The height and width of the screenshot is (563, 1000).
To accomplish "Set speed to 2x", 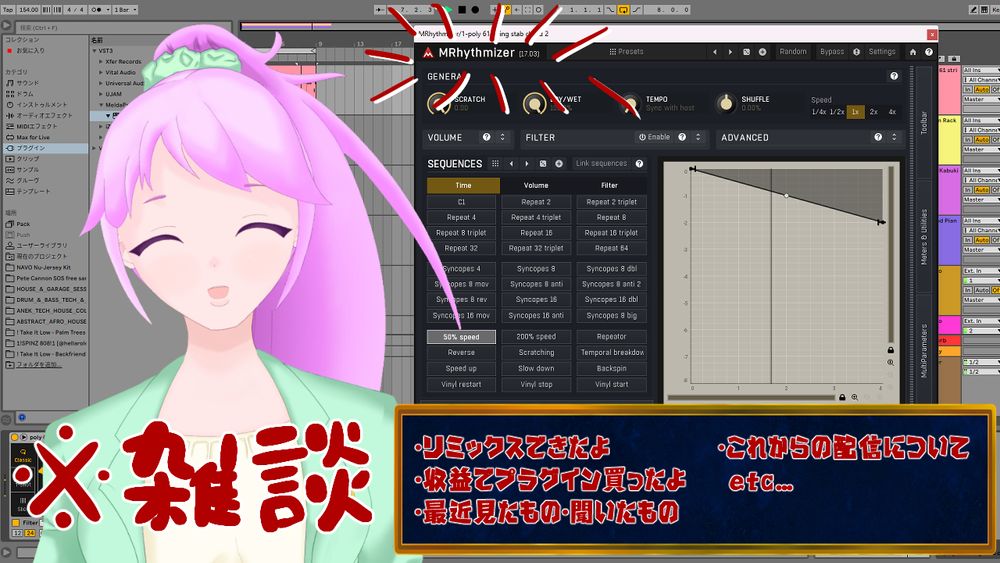I will pyautogui.click(x=874, y=112).
